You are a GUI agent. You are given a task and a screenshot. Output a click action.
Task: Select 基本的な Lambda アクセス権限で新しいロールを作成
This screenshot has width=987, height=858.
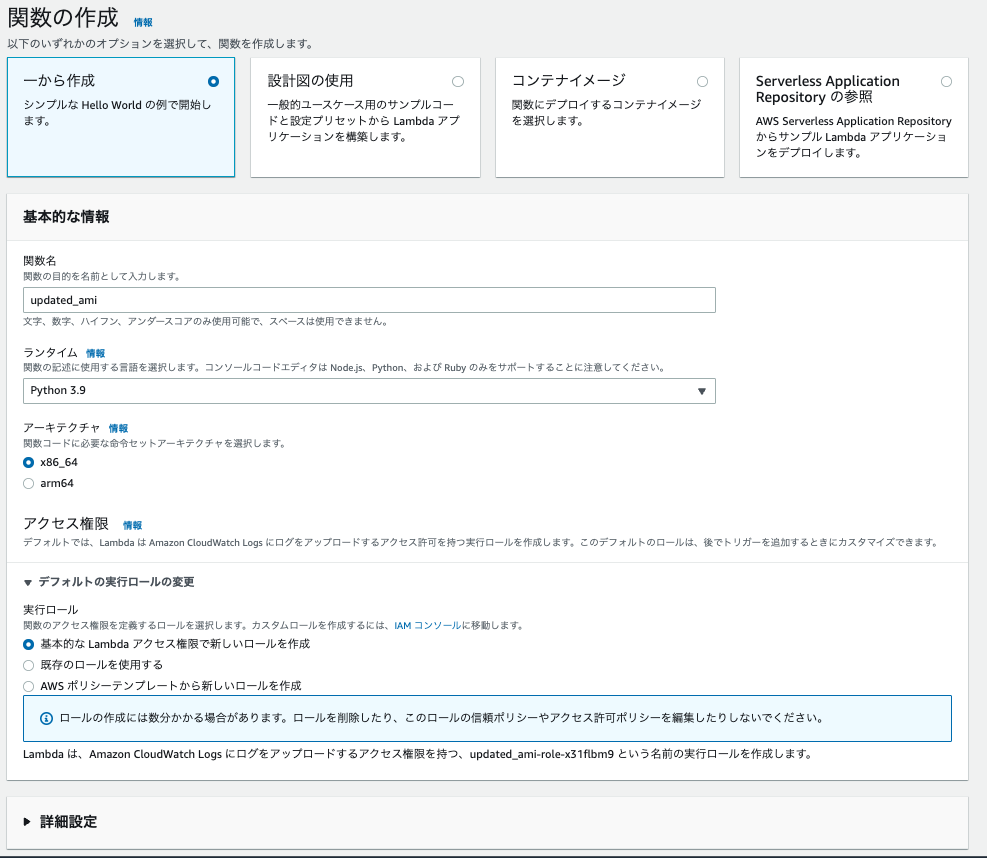tap(29, 645)
